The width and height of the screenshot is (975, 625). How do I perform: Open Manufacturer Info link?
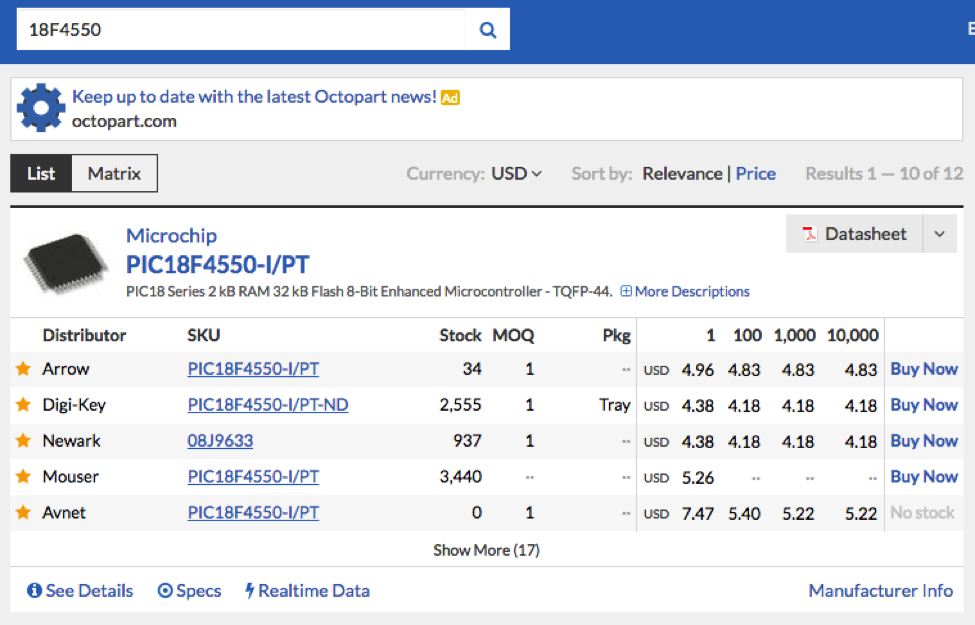[880, 590]
